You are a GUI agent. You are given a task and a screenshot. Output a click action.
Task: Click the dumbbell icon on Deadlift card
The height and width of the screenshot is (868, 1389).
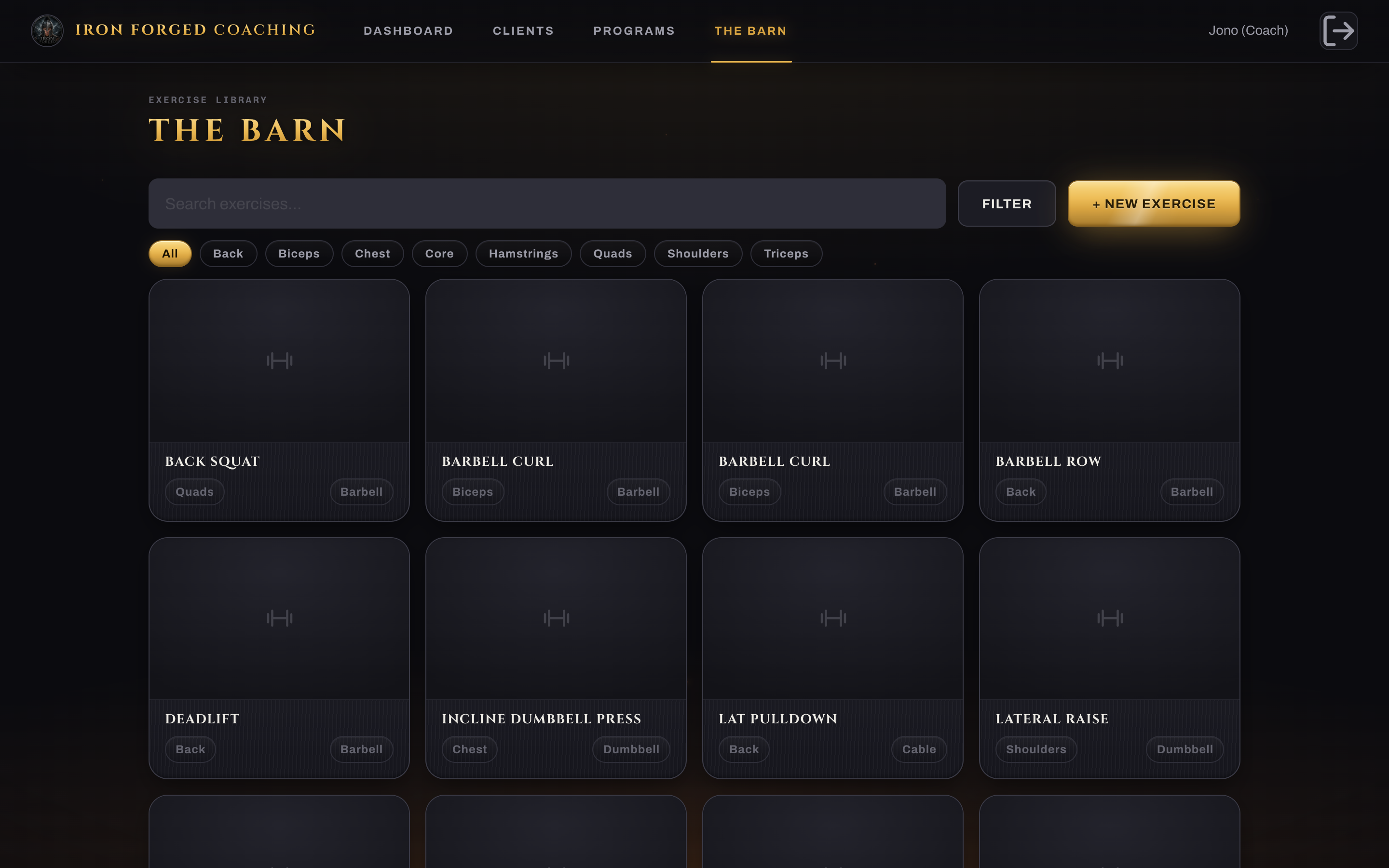[x=280, y=618]
